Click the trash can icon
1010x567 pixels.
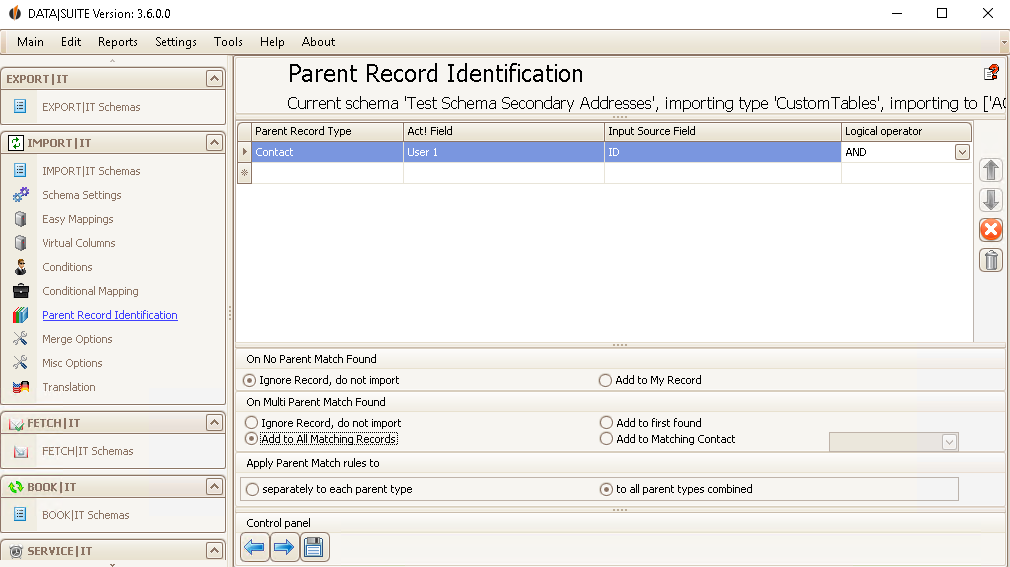point(991,260)
